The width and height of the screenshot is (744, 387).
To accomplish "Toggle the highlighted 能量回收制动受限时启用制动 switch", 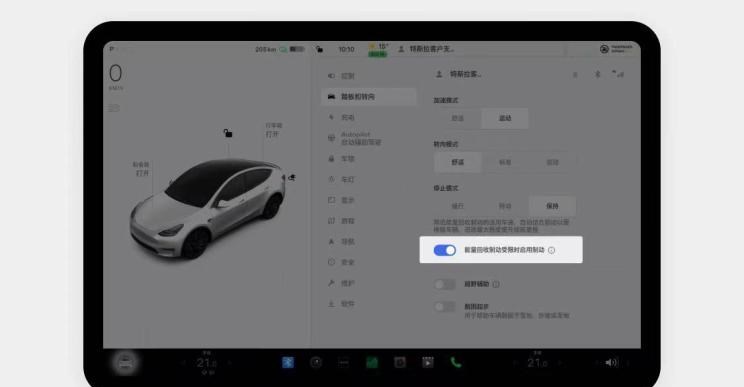I will (x=445, y=250).
